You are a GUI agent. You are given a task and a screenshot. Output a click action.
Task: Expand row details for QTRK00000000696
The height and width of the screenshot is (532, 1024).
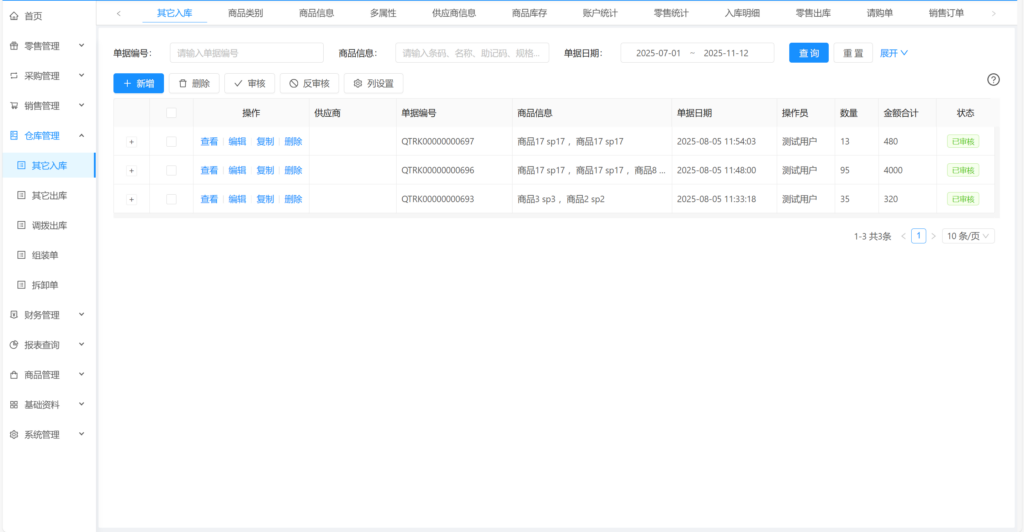(x=131, y=171)
